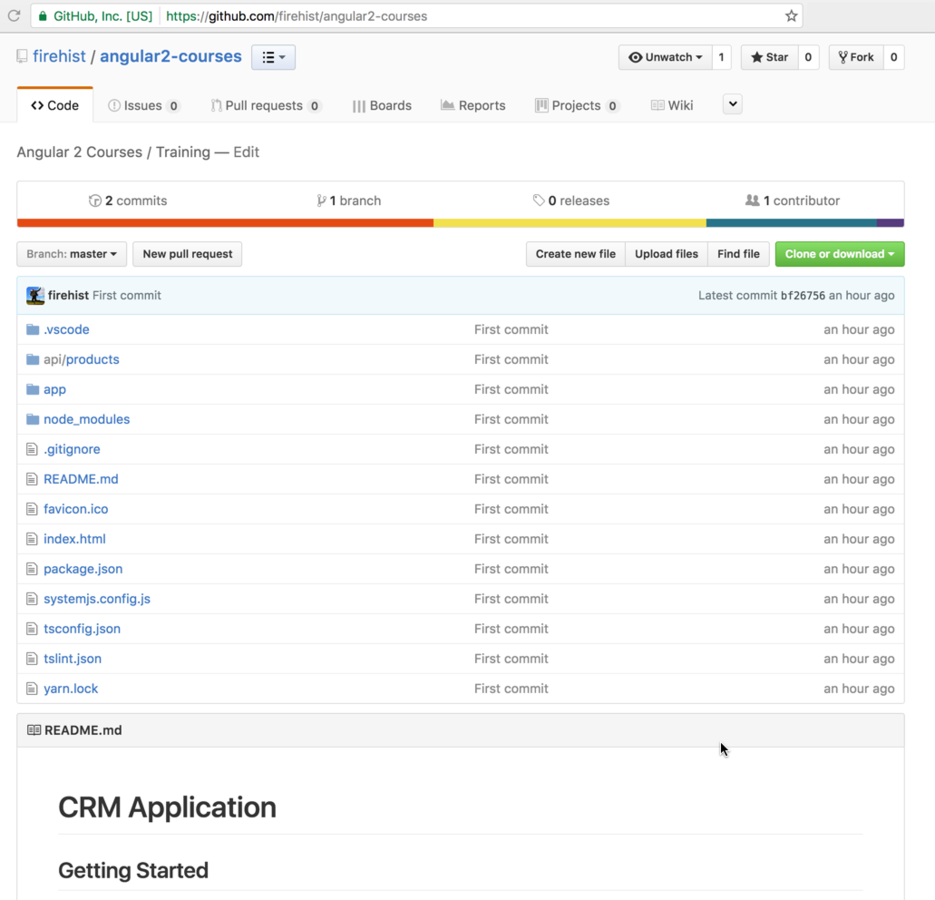935x900 pixels.
Task: View the 1 branch link
Action: [349, 200]
